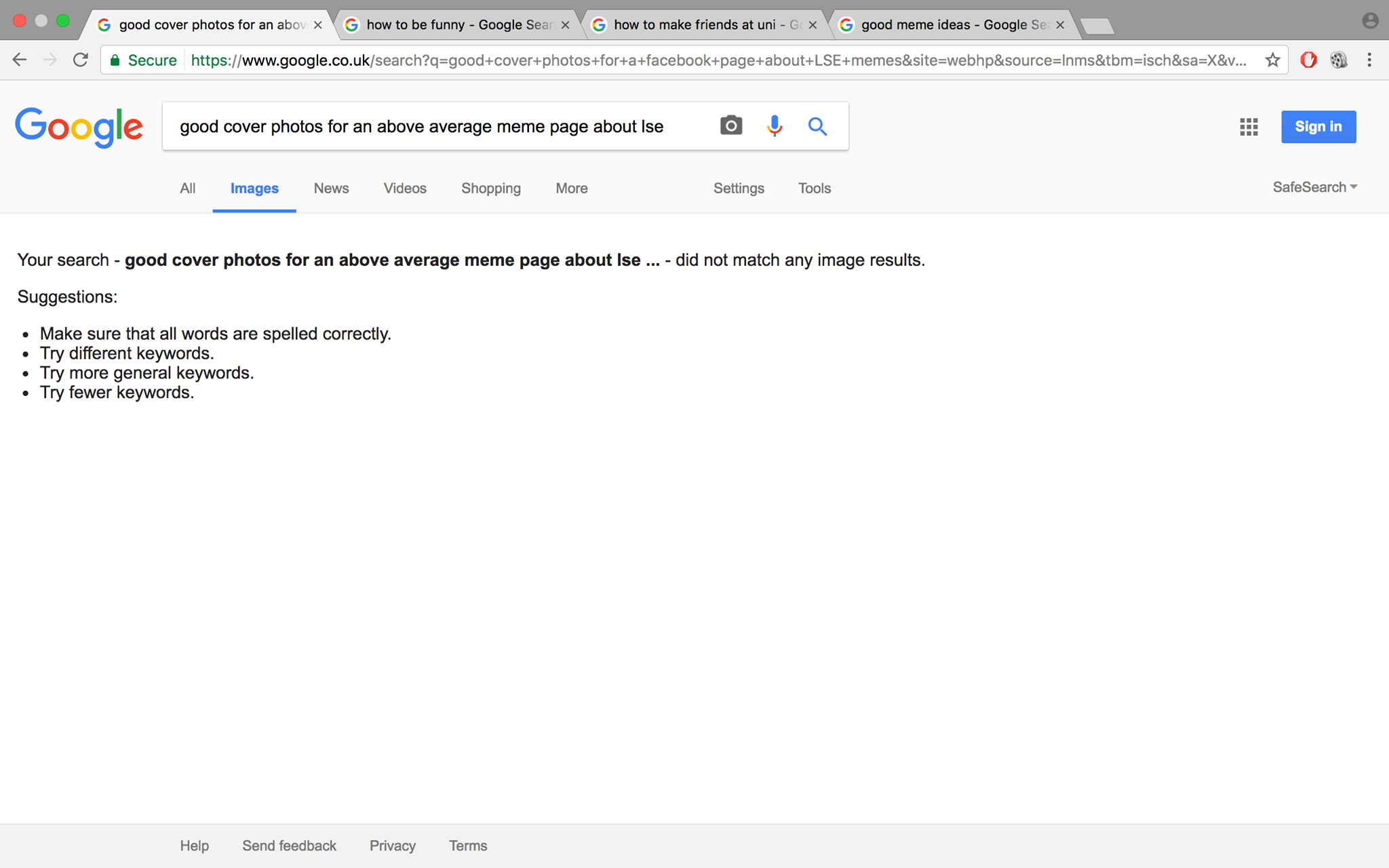Expand the More search categories menu
Image resolution: width=1389 pixels, height=868 pixels.
572,189
